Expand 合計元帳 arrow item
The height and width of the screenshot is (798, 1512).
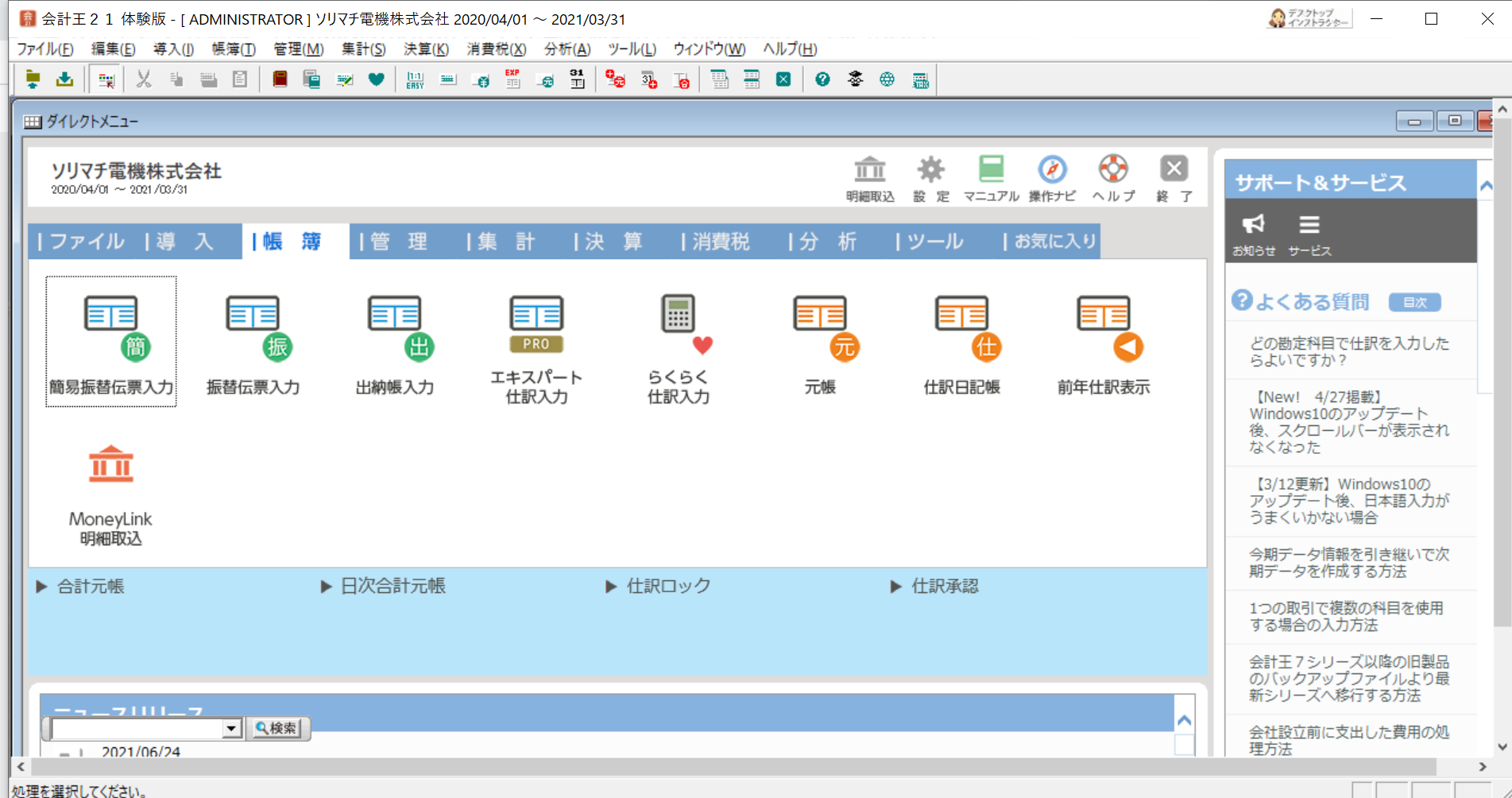(80, 587)
